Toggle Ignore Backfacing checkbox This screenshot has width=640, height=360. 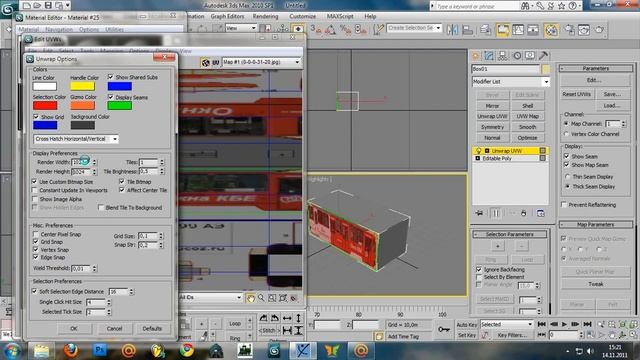pos(479,269)
